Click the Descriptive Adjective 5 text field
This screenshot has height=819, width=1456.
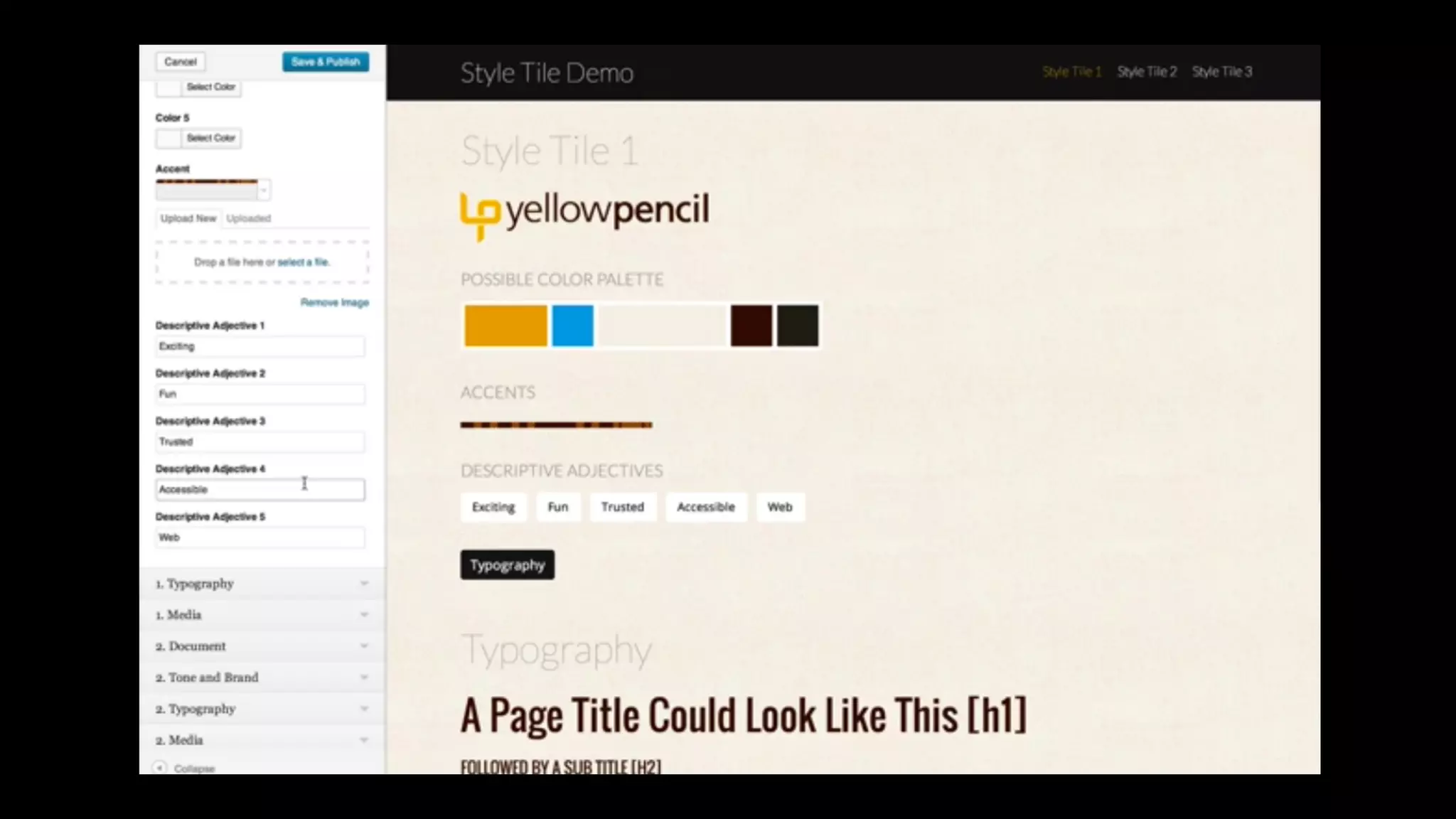pyautogui.click(x=259, y=537)
